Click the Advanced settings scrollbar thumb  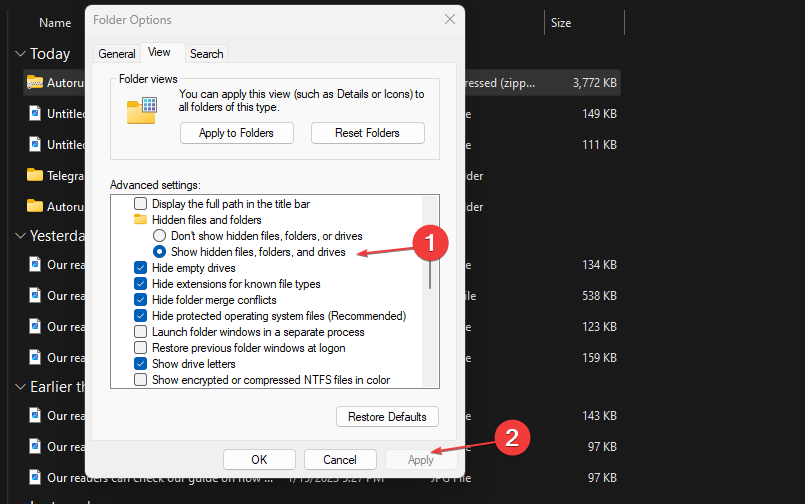pos(430,275)
